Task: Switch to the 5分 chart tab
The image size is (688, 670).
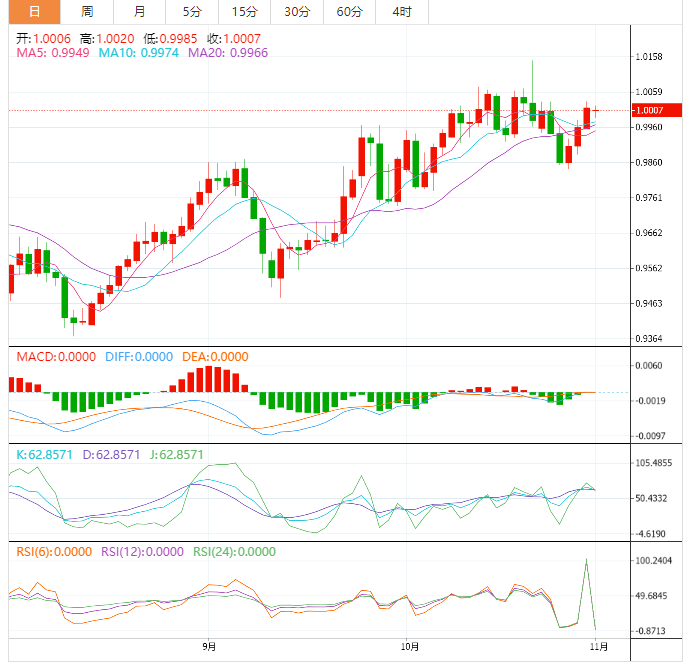Action: (191, 12)
